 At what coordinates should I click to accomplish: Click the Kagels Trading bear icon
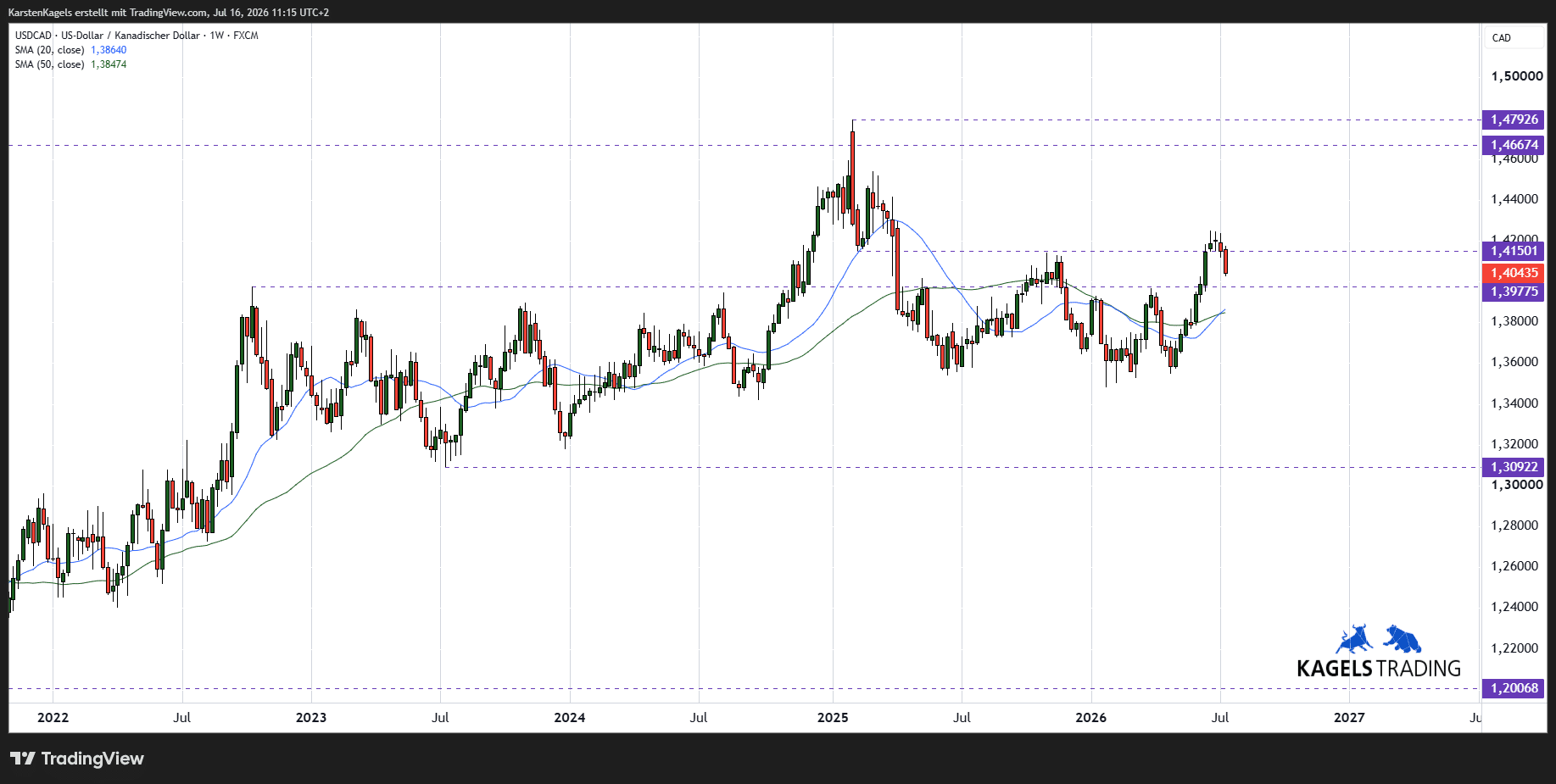(x=1403, y=638)
